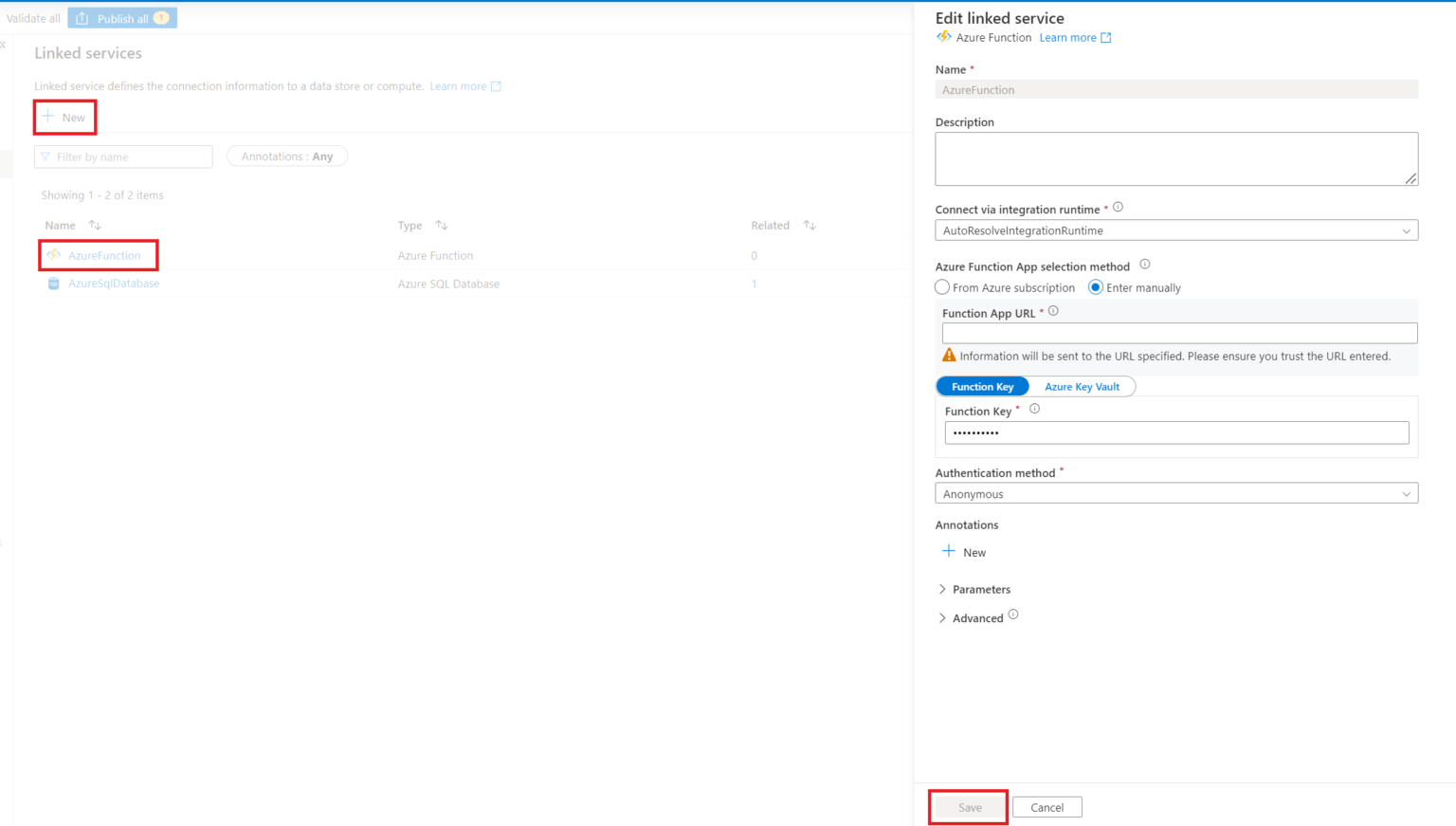
Task: Click the info icon next to Function App URL
Action: click(x=1053, y=310)
